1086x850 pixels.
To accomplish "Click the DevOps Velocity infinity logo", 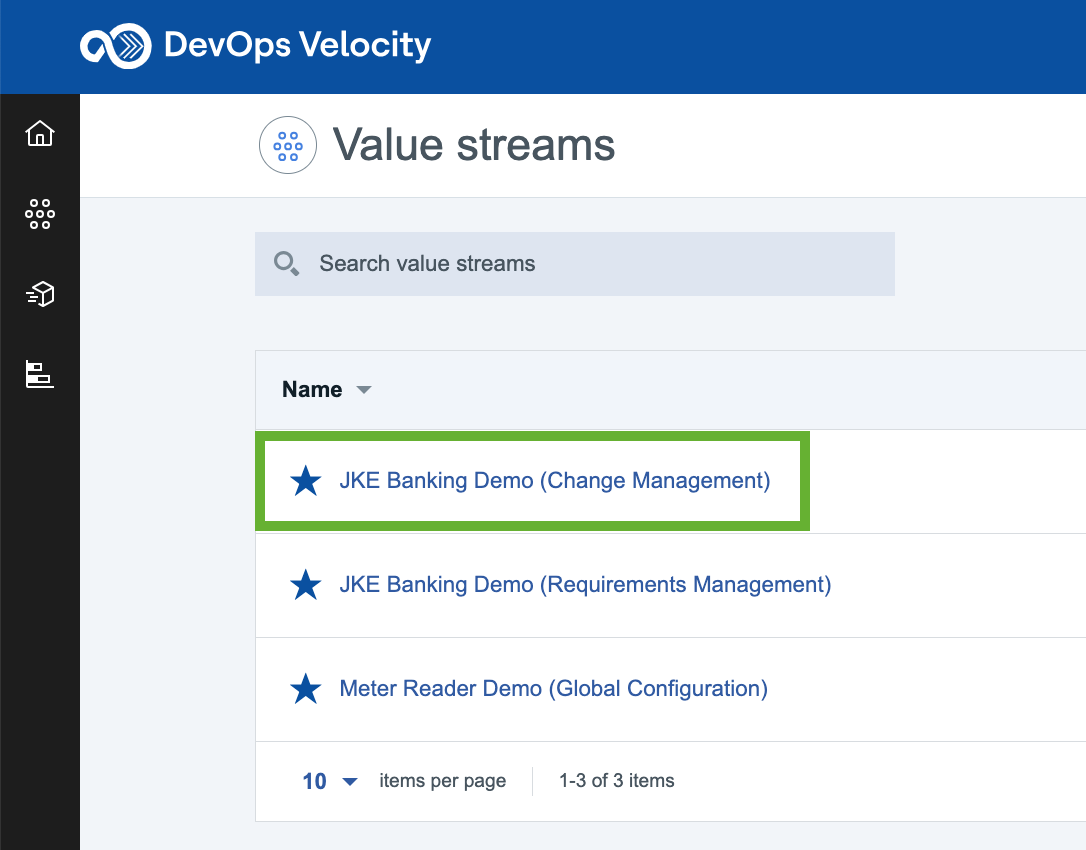I will pyautogui.click(x=116, y=46).
